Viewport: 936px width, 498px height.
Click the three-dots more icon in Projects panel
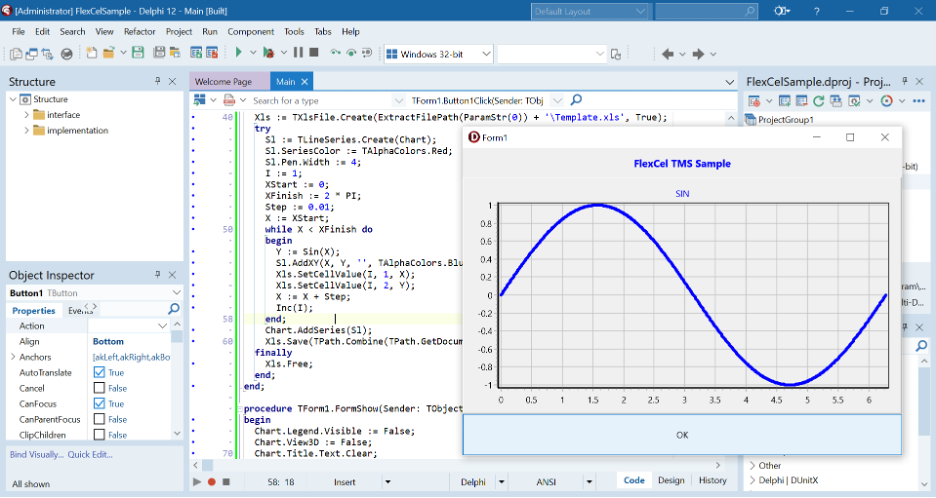[x=919, y=101]
